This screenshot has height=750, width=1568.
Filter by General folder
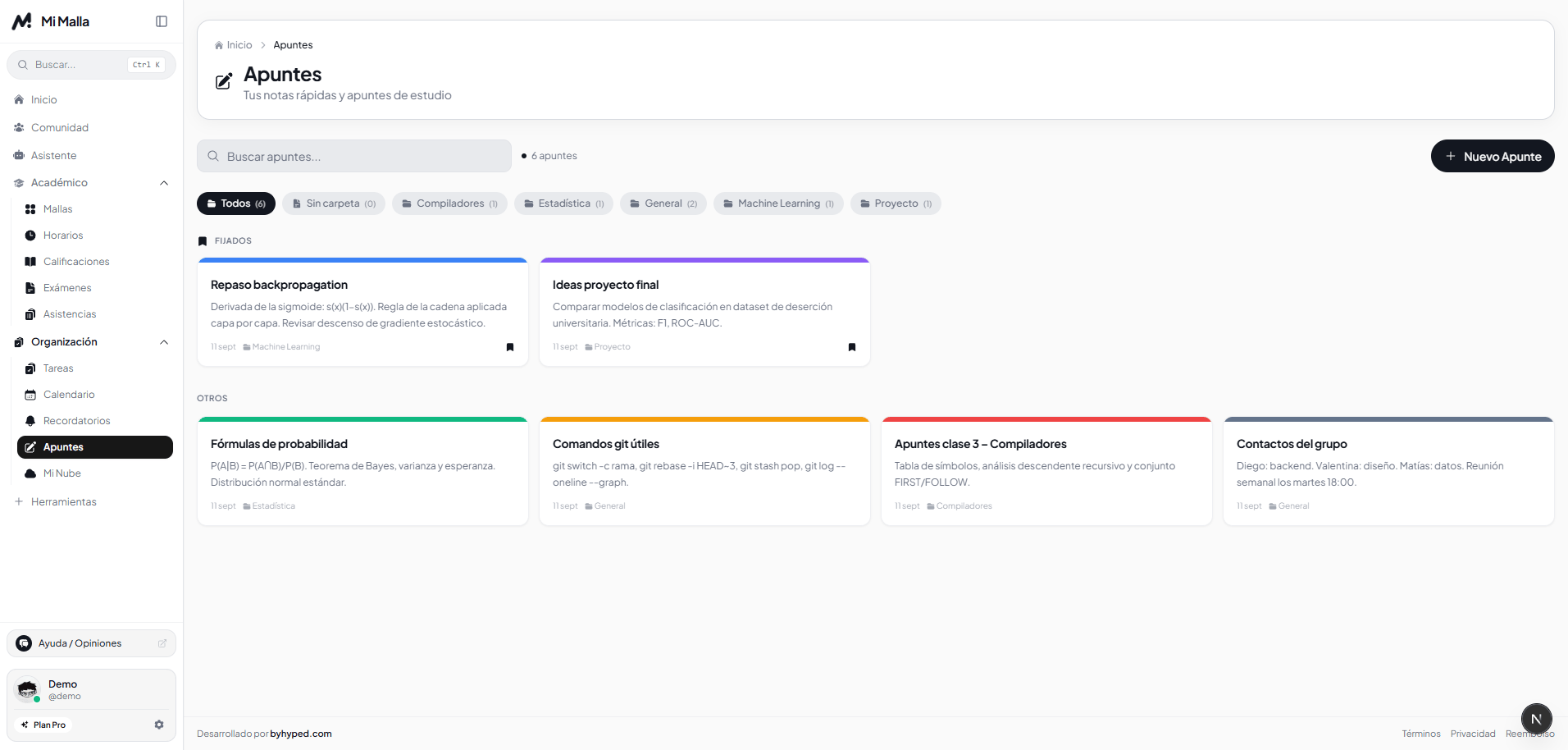(x=663, y=204)
